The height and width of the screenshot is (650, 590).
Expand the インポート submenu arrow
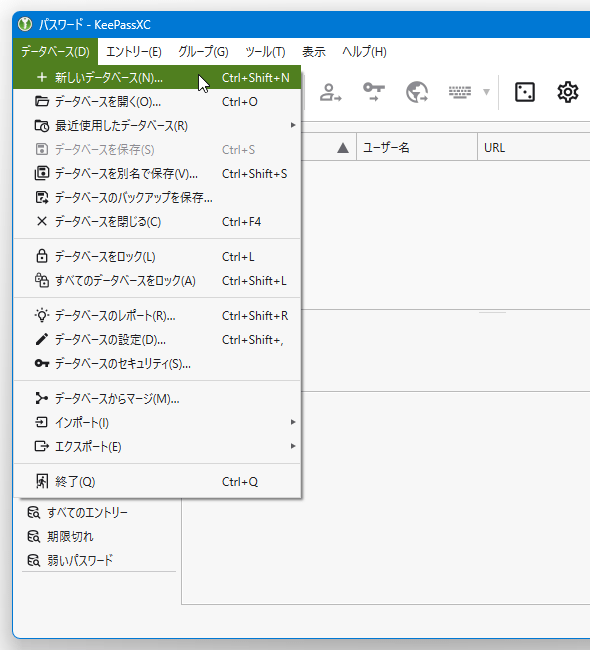coord(293,422)
